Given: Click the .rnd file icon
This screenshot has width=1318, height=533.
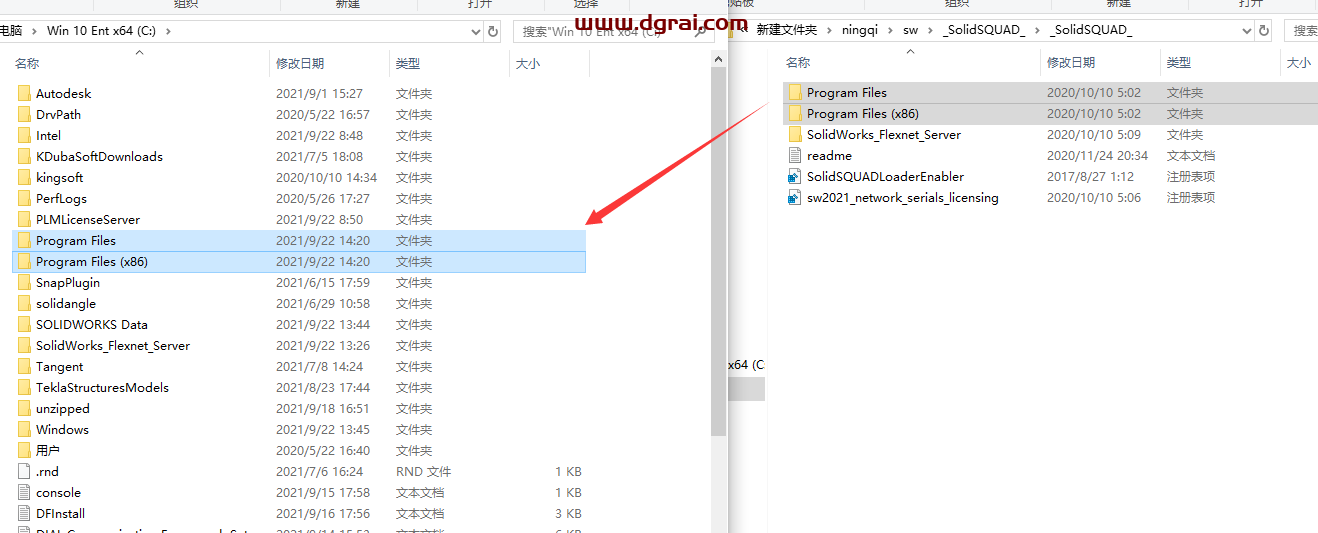Looking at the screenshot, I should pos(25,472).
